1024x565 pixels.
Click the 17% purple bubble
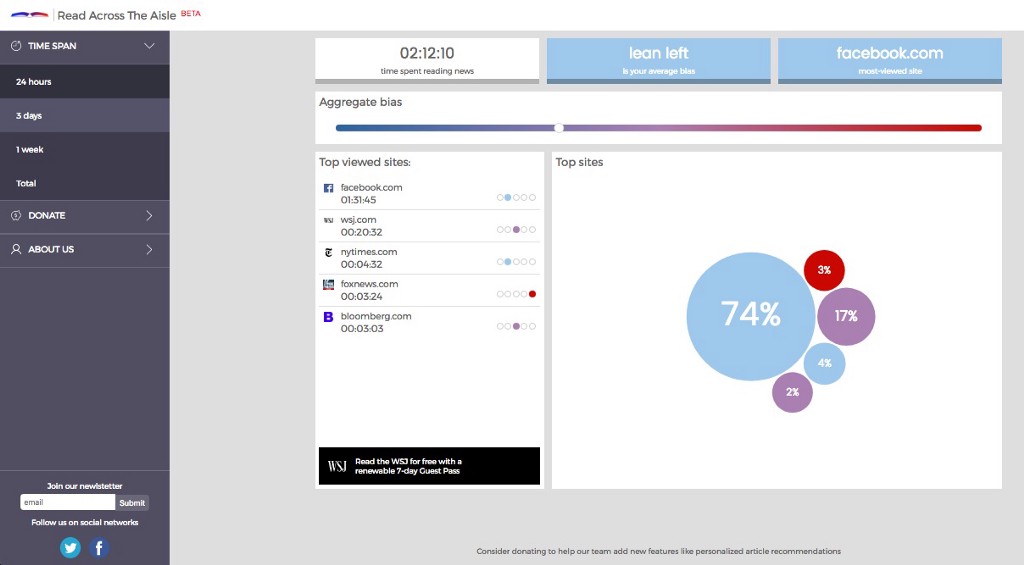[x=846, y=316]
